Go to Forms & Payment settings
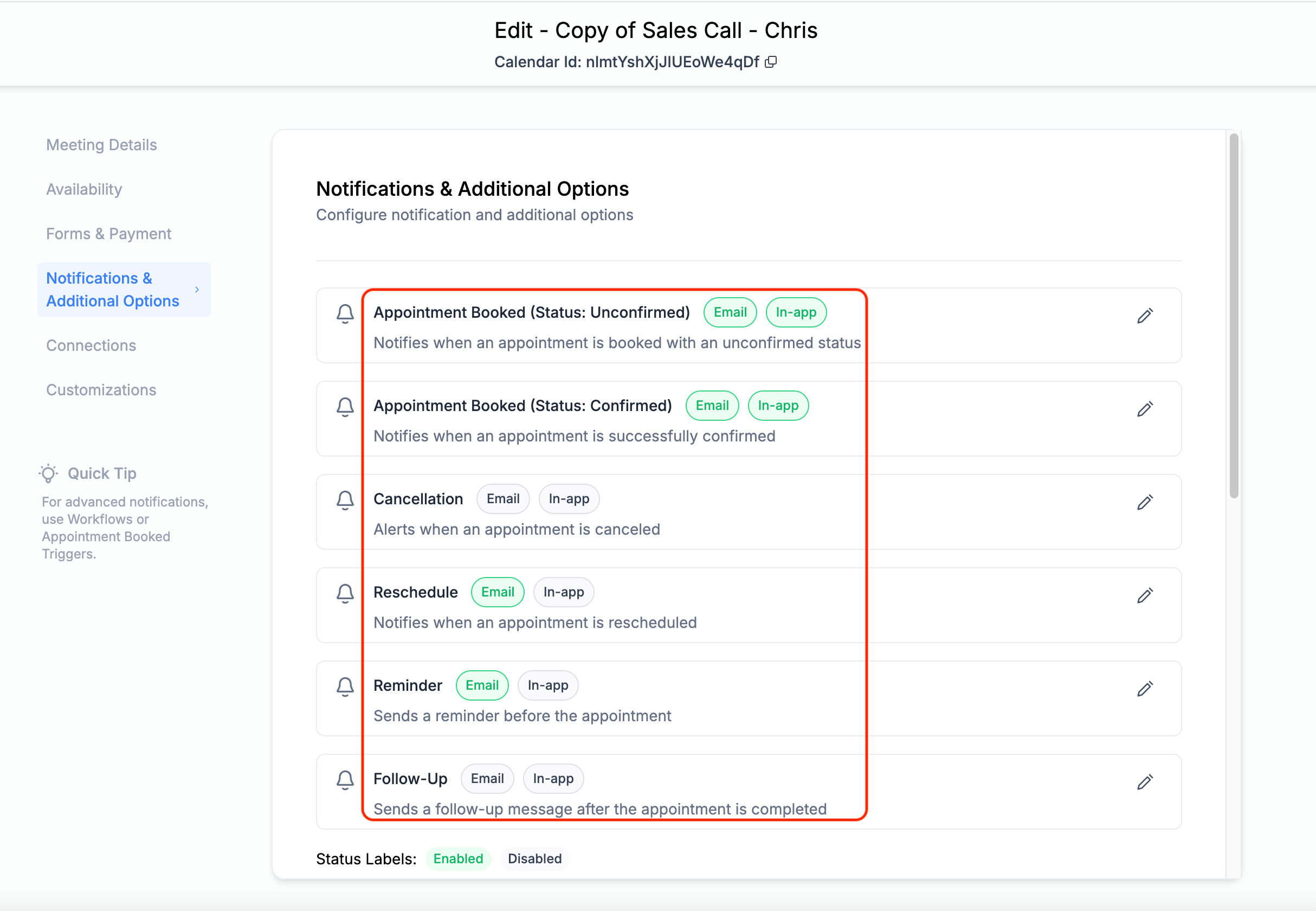The image size is (1316, 911). 108,234
